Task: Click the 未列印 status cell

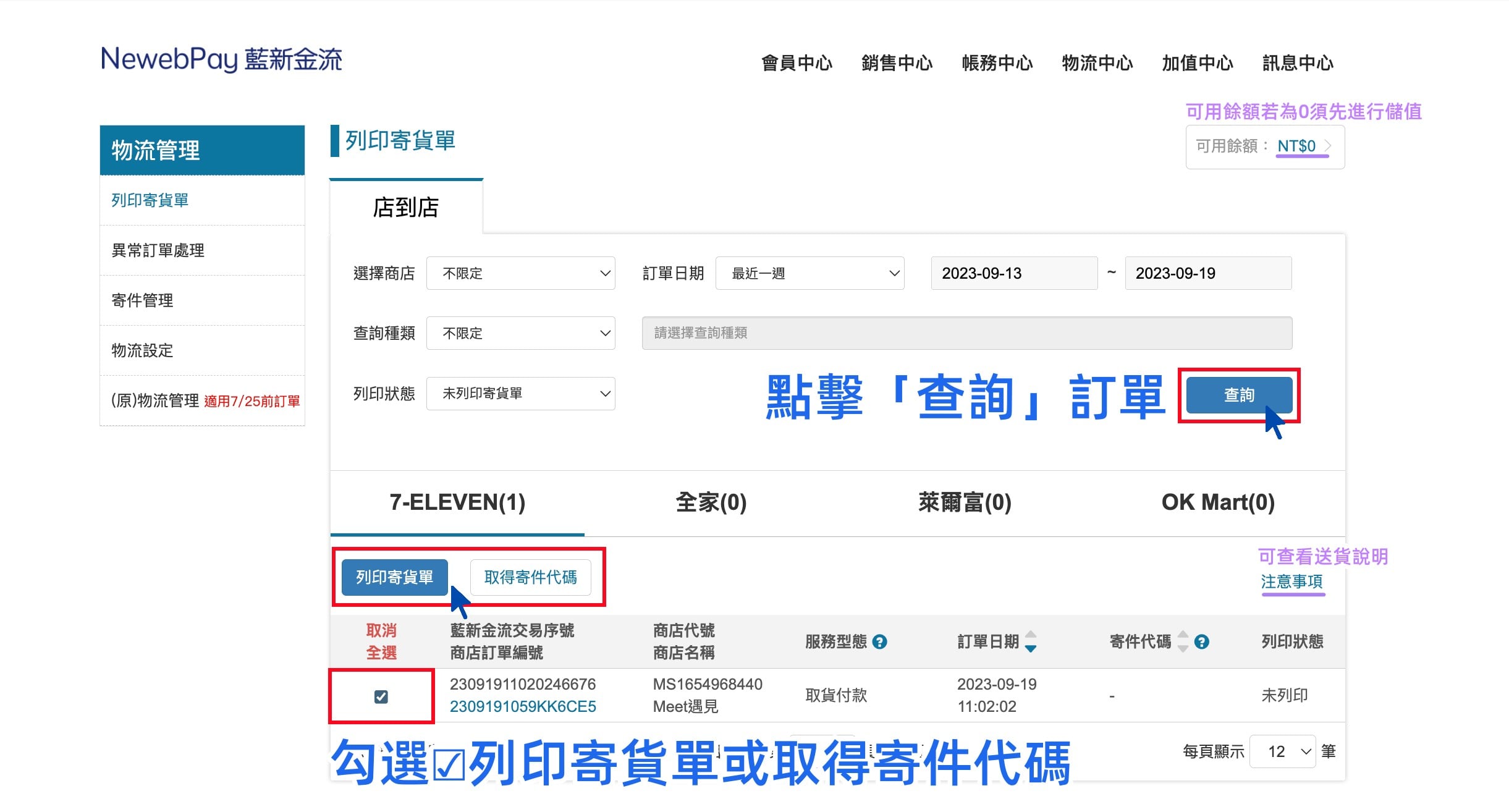Action: 1285,696
